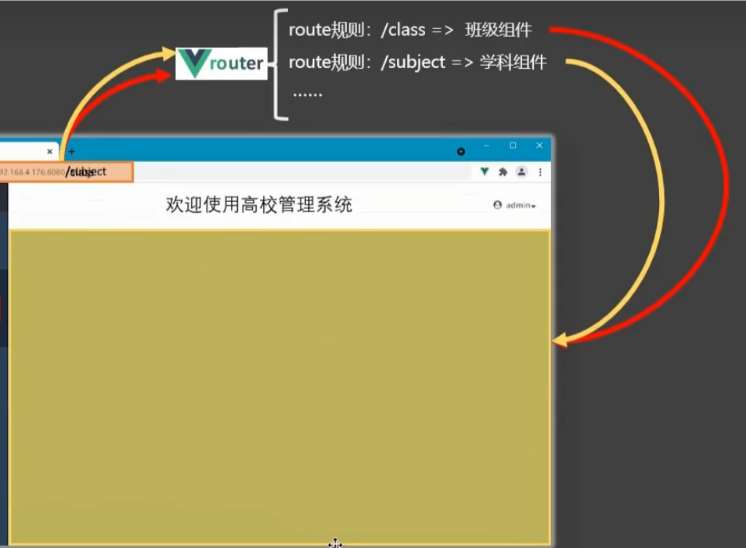Click the Vue router logo image
The image size is (746, 548).
222,63
